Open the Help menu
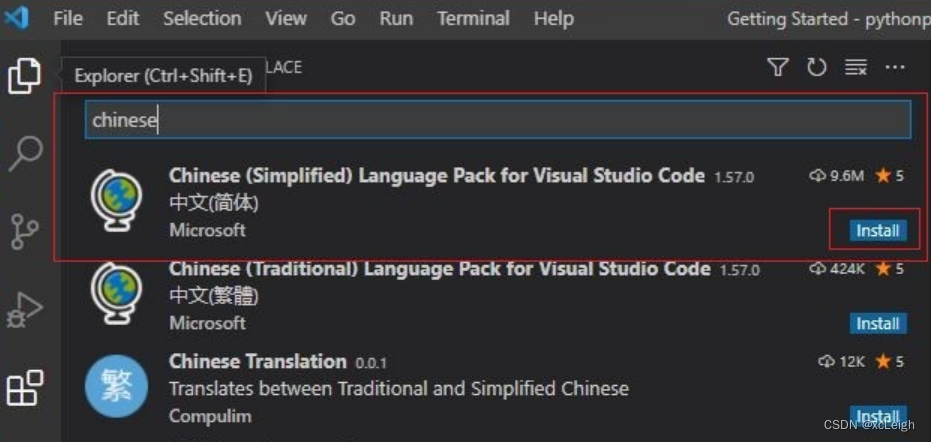This screenshot has height=442, width=931. click(553, 19)
